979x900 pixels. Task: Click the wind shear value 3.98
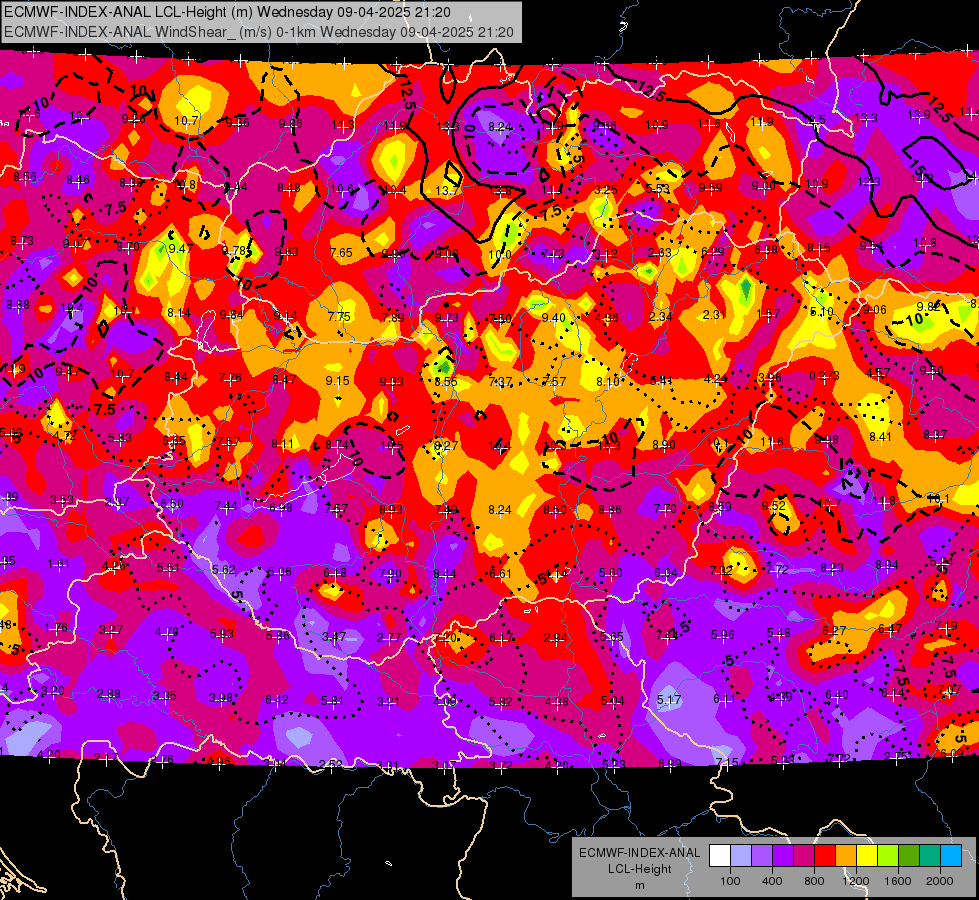[x=221, y=698]
